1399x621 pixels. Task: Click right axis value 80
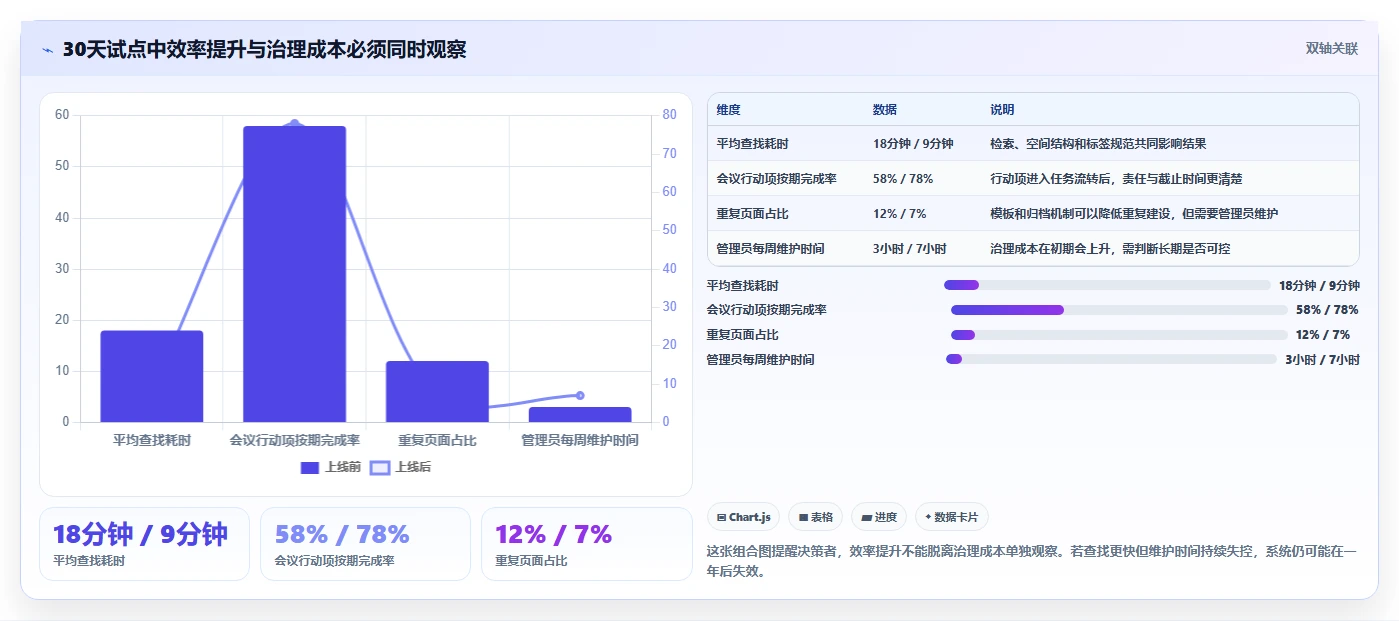670,115
